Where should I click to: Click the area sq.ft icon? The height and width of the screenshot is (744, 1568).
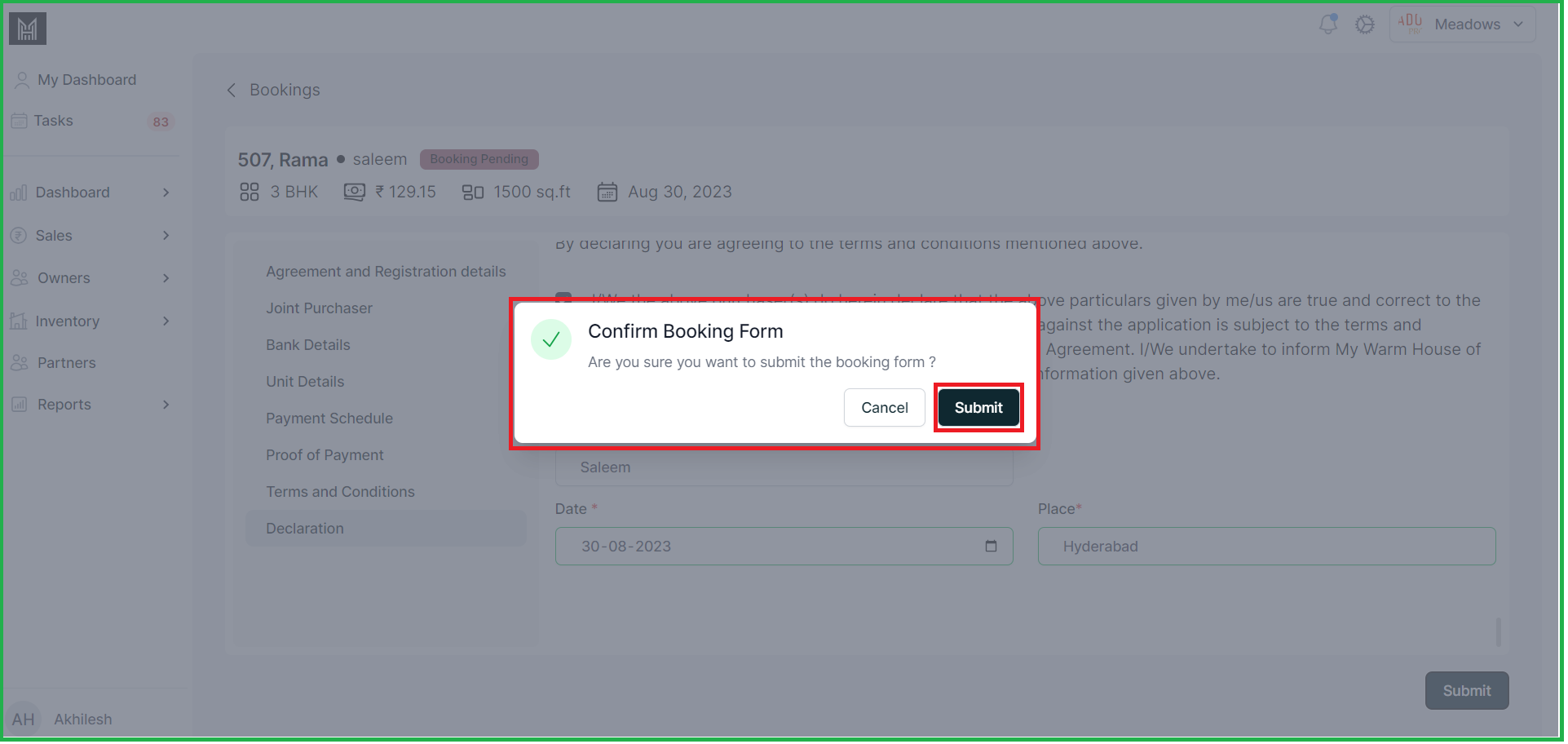473,193
